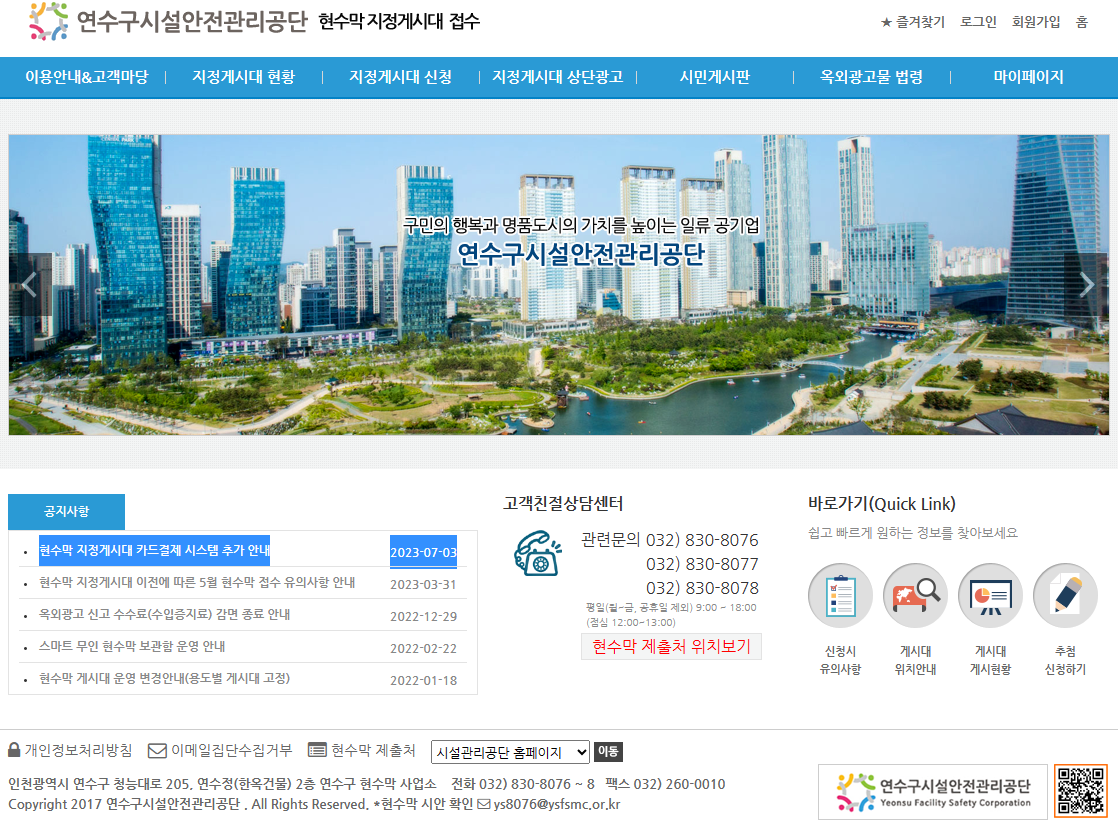The width and height of the screenshot is (1118, 824).
Task: Show next banner slide with right arrow
Action: pos(1086,284)
